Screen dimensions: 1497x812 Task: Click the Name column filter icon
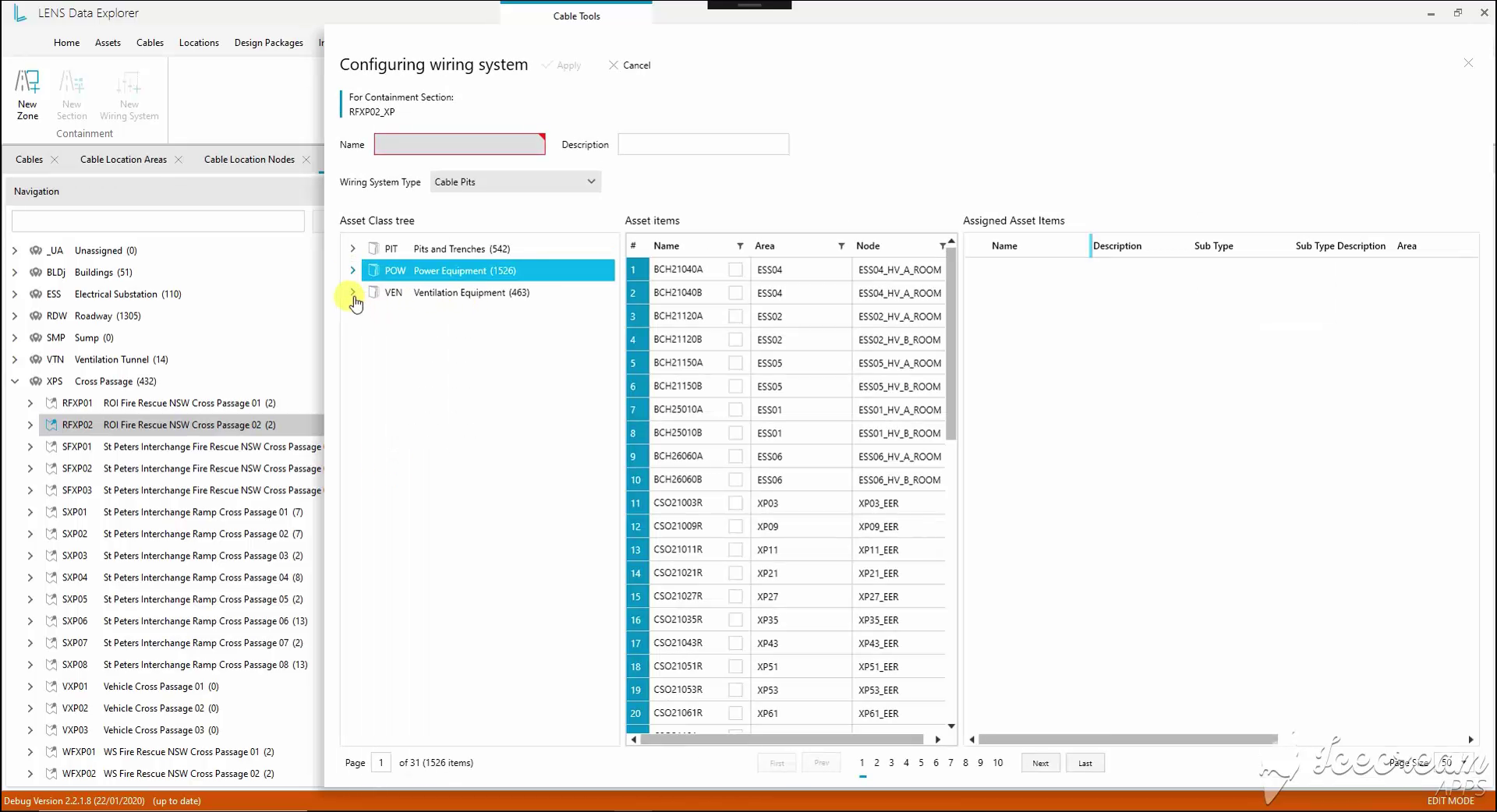(x=740, y=246)
